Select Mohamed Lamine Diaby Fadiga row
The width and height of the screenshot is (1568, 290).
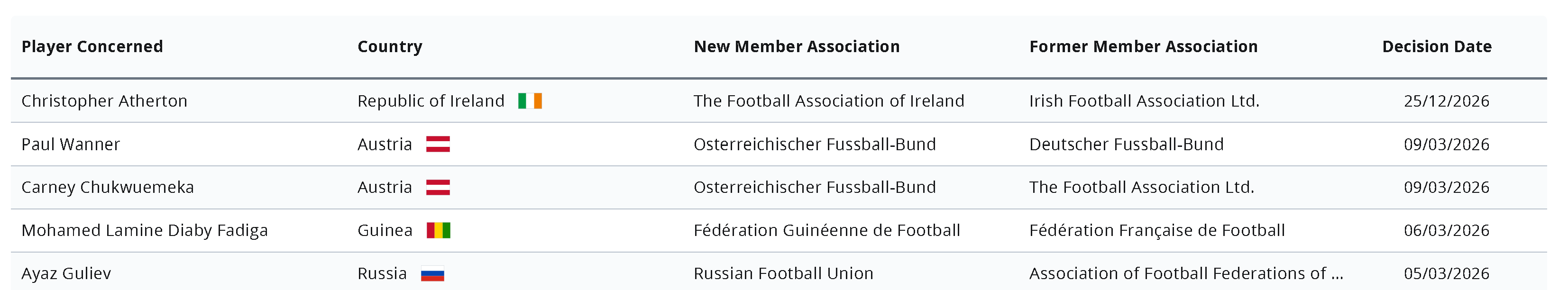tap(144, 230)
